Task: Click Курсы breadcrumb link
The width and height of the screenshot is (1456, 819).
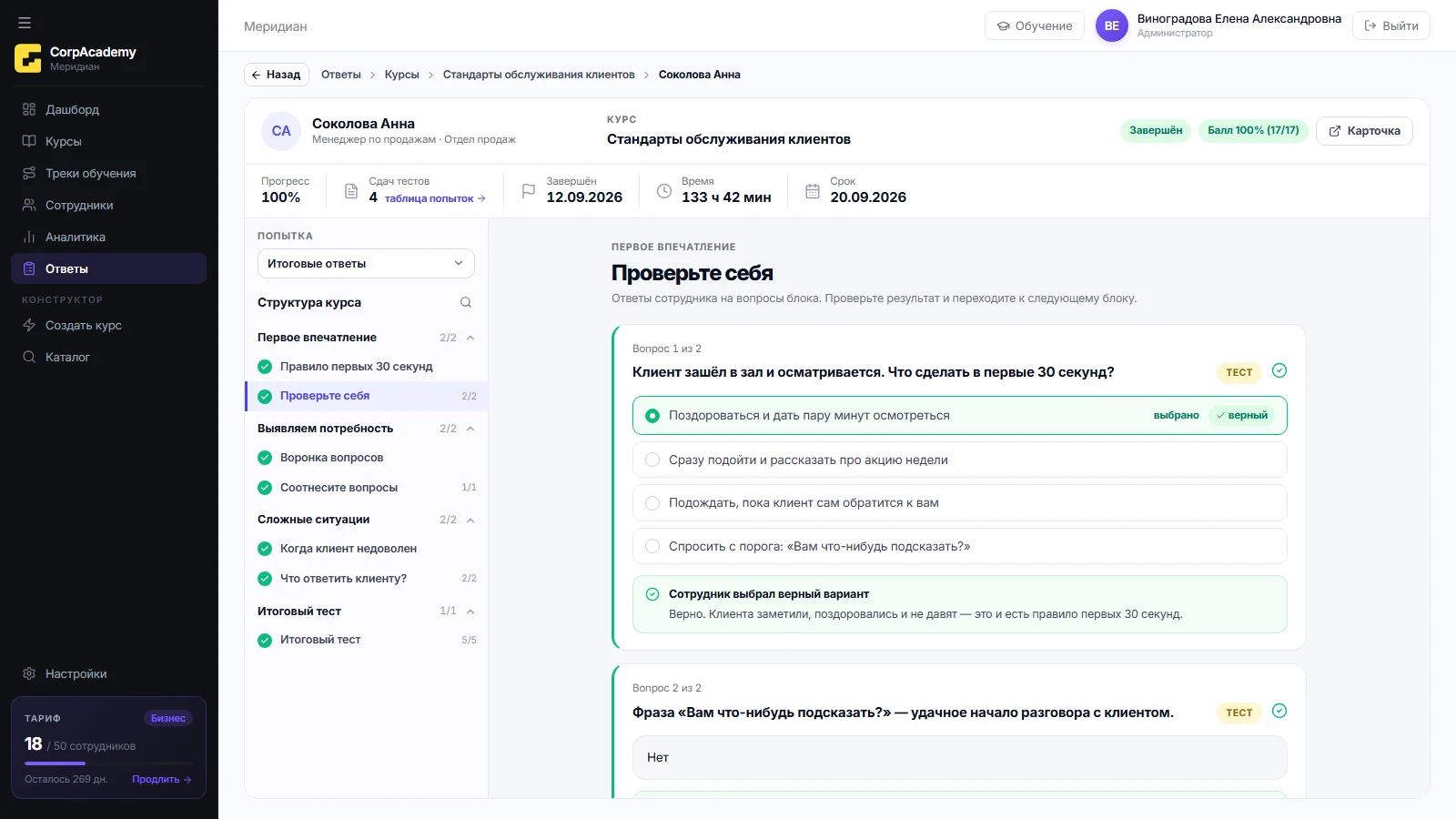Action: [402, 75]
